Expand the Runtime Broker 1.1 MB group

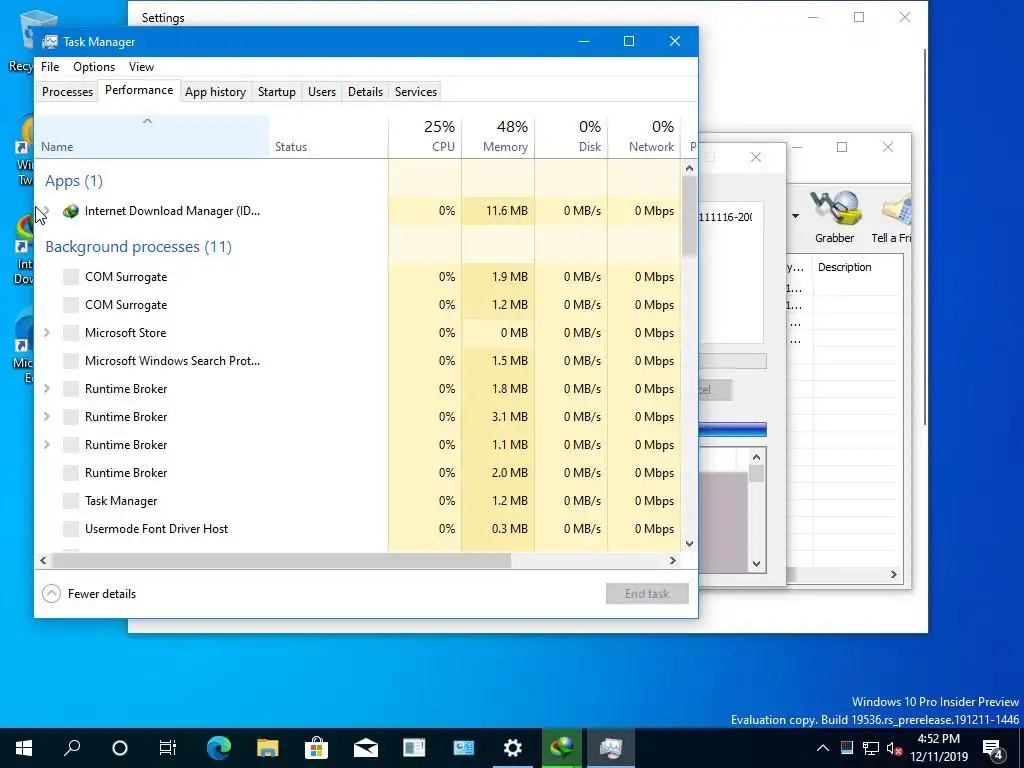(x=46, y=445)
